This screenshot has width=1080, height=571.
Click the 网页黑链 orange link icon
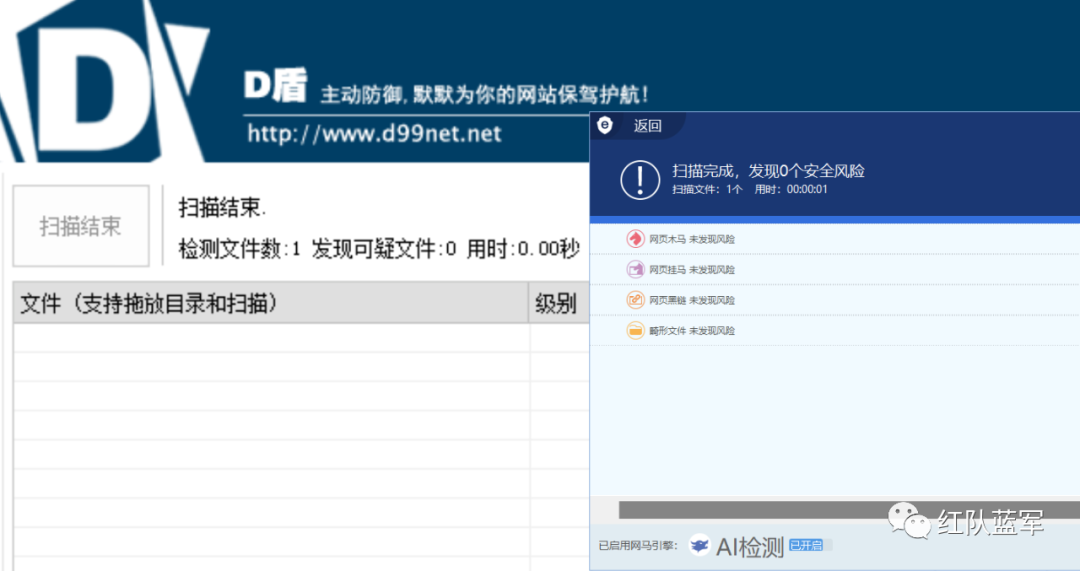tap(635, 300)
